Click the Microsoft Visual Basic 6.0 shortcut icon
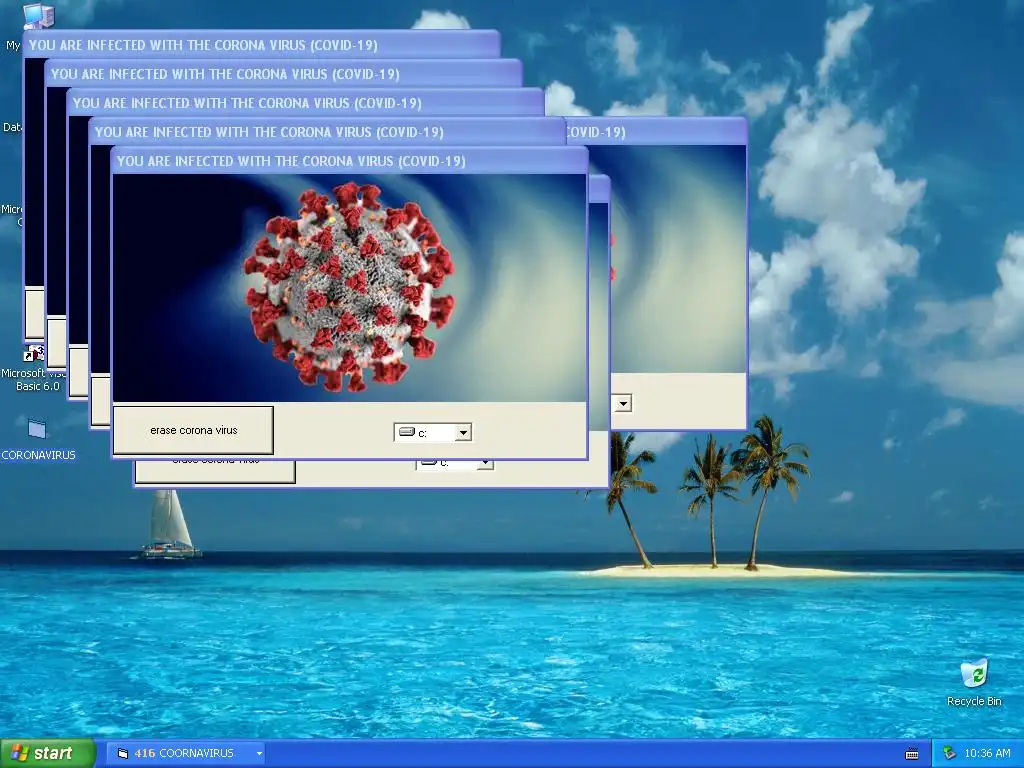Screen dimensions: 1024x768 point(34,353)
